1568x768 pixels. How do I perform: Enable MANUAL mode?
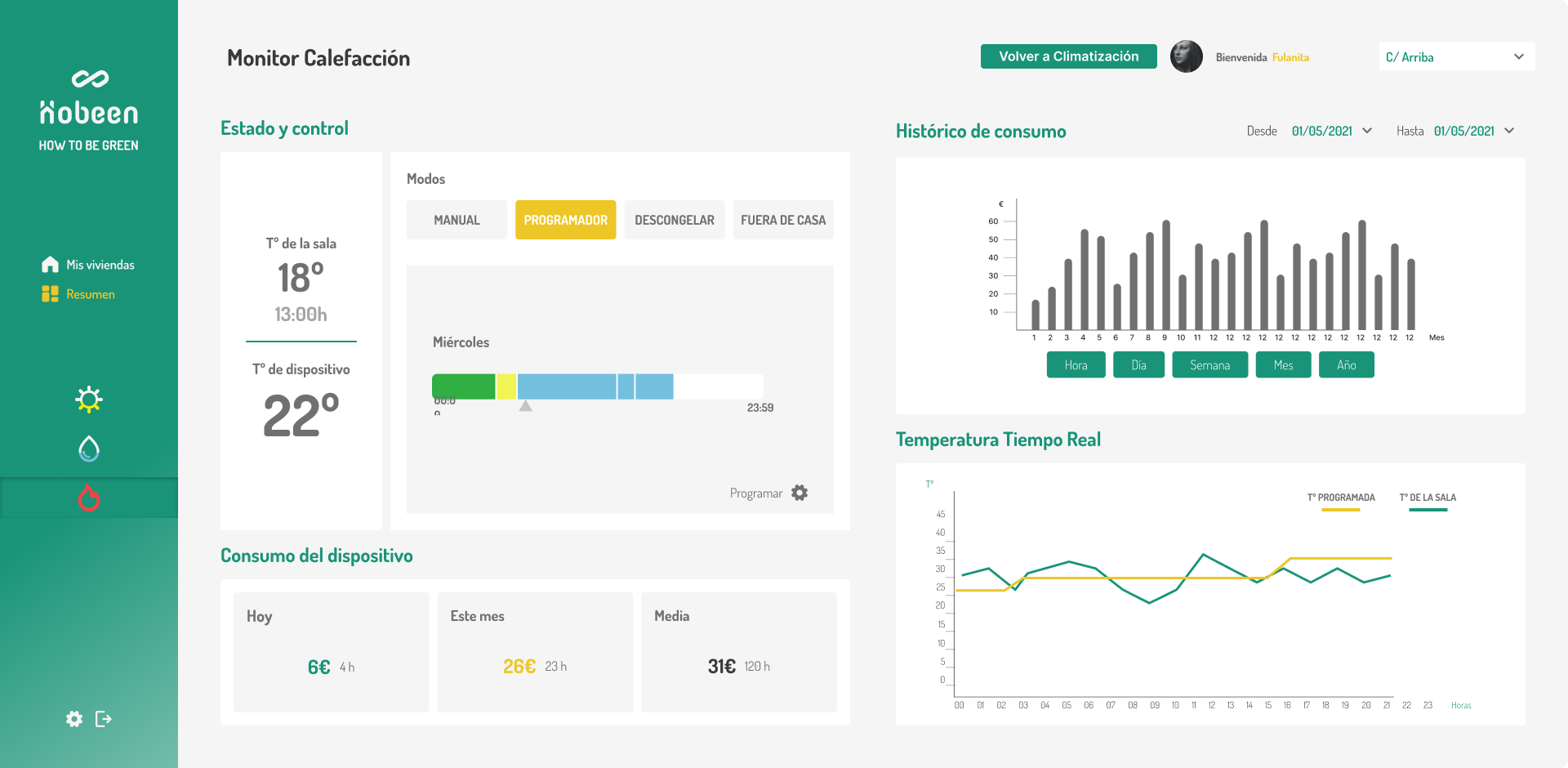tap(457, 220)
